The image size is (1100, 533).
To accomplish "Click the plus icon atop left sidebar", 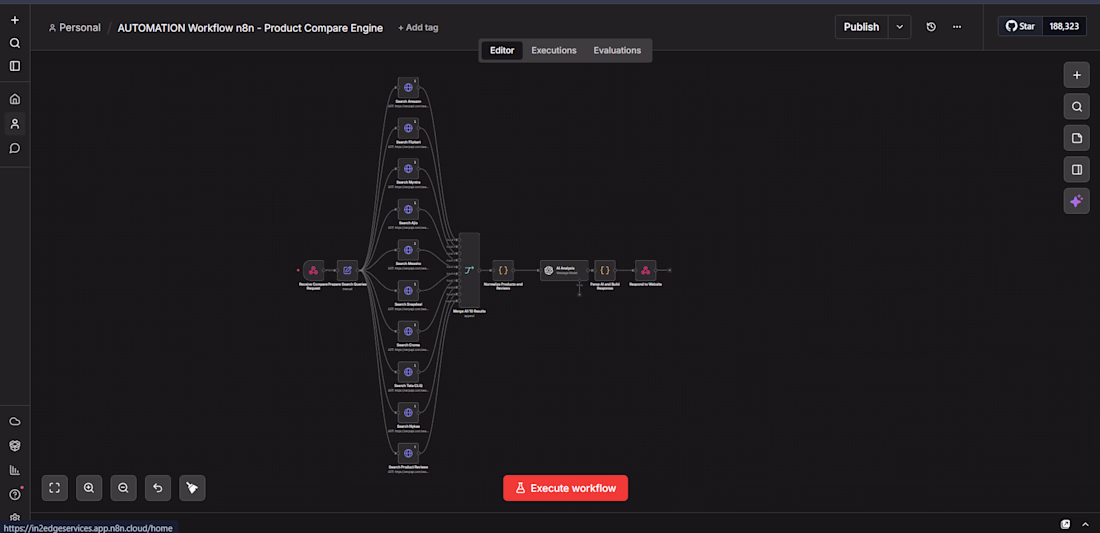I will tap(15, 20).
